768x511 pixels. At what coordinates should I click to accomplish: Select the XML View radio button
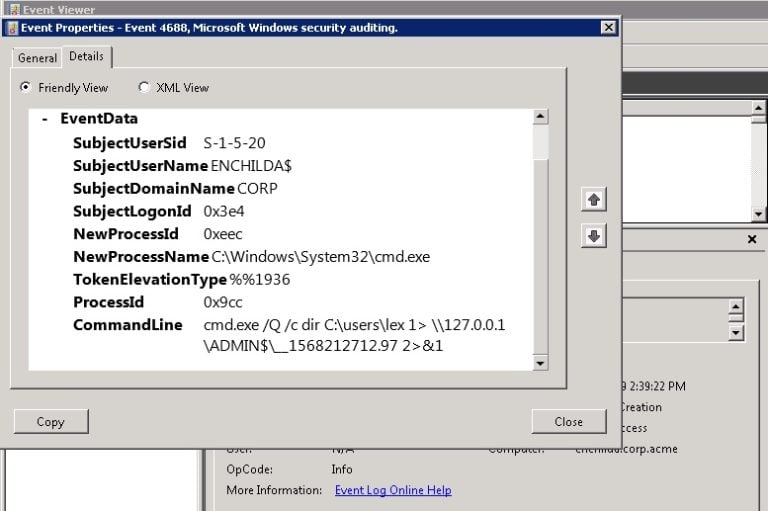145,87
